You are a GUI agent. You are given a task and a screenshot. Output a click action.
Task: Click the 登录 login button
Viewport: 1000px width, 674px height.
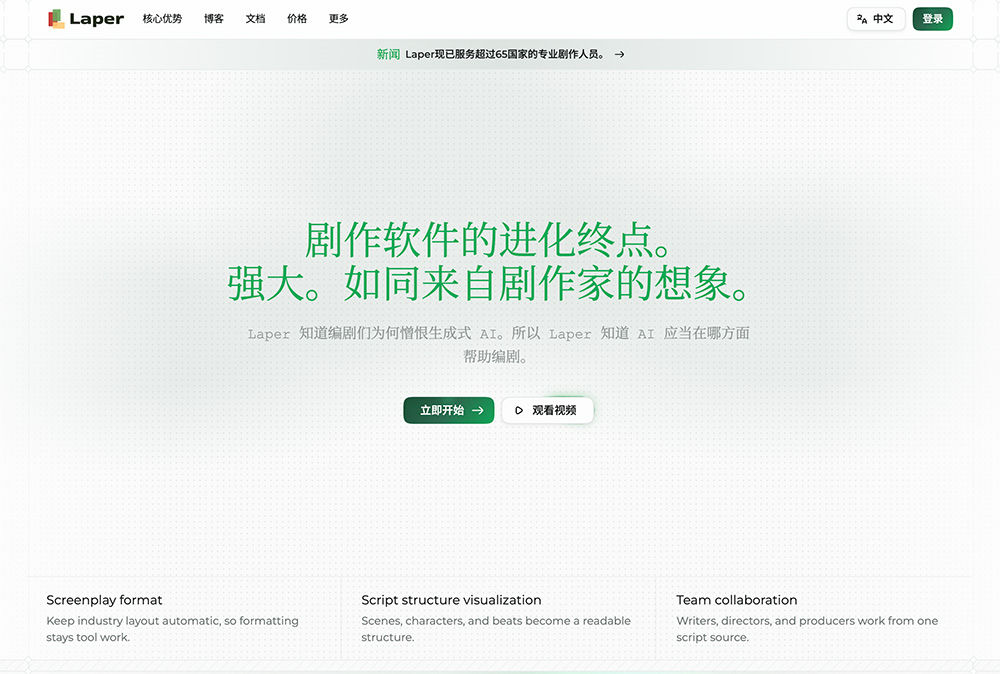[932, 19]
